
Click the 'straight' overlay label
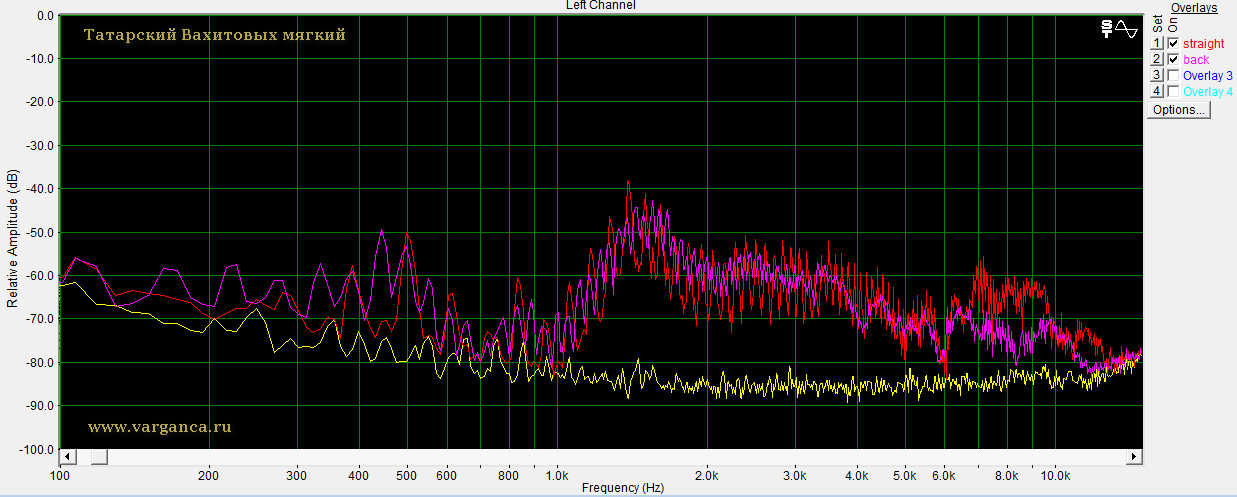pos(1203,44)
